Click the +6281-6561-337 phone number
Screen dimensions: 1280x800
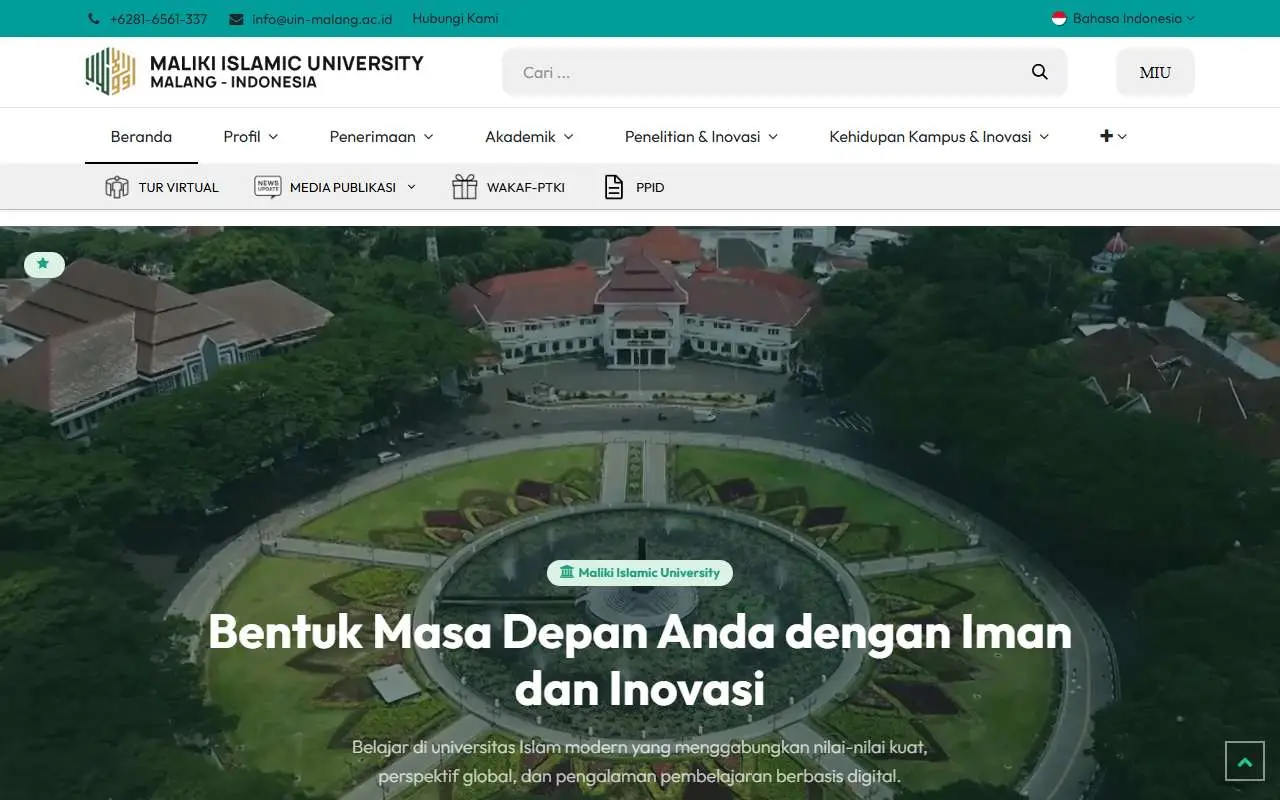point(159,19)
